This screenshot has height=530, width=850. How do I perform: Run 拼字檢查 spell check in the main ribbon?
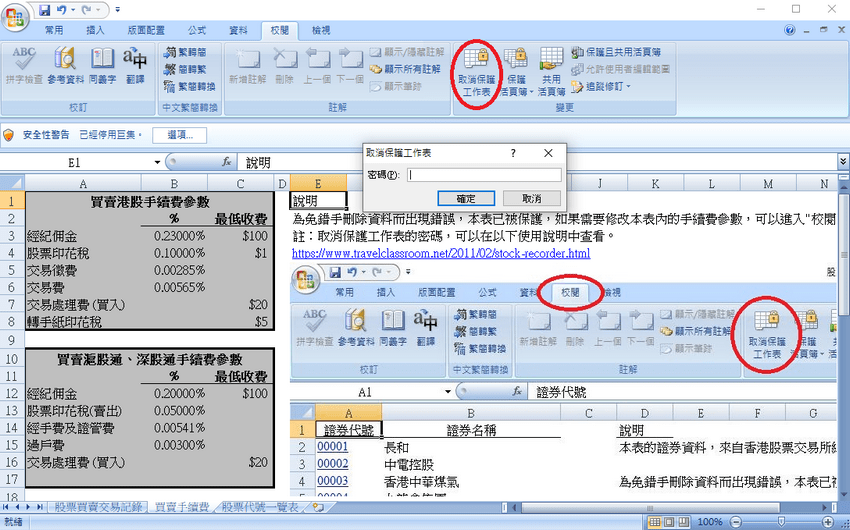tap(24, 66)
